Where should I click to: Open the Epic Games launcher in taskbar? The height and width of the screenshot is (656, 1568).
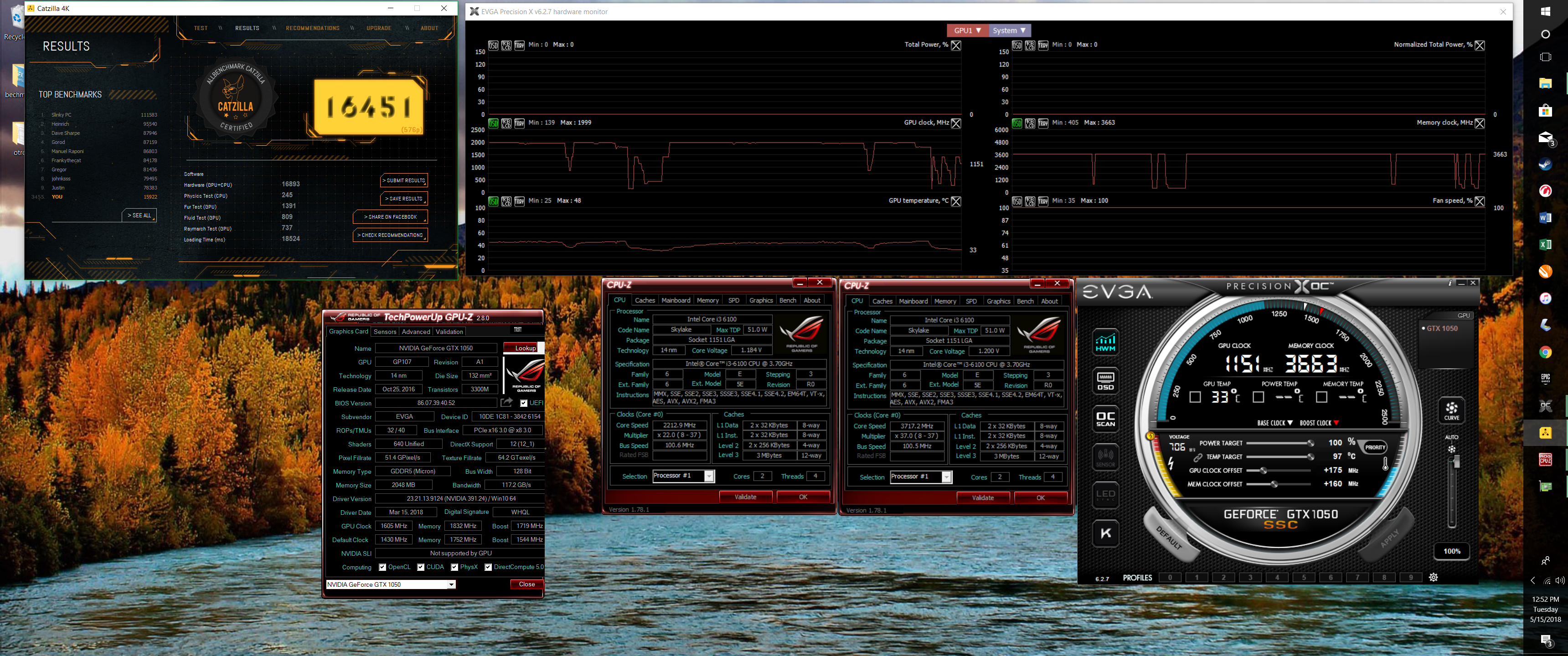(x=1545, y=379)
